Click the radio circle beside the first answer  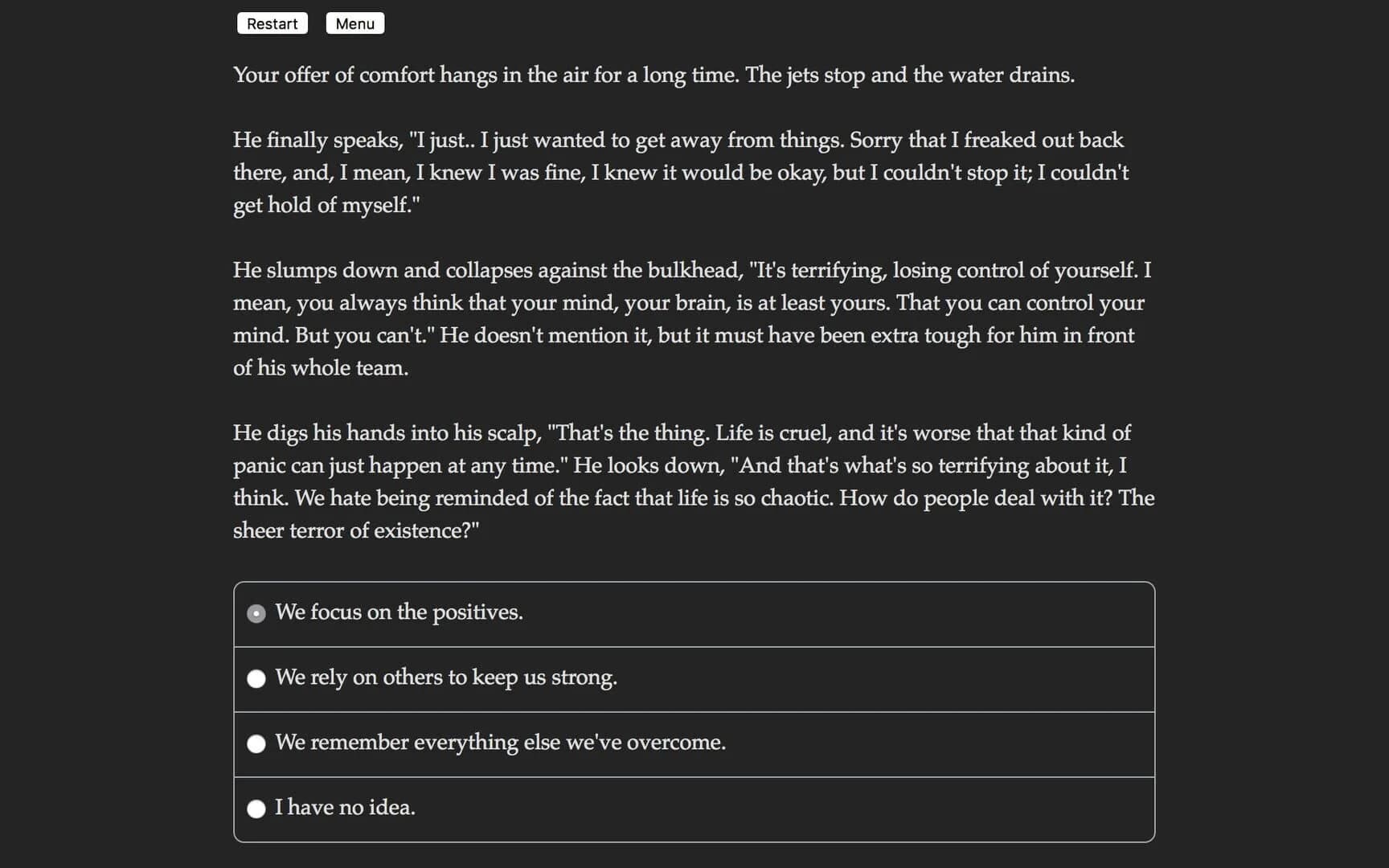256,613
